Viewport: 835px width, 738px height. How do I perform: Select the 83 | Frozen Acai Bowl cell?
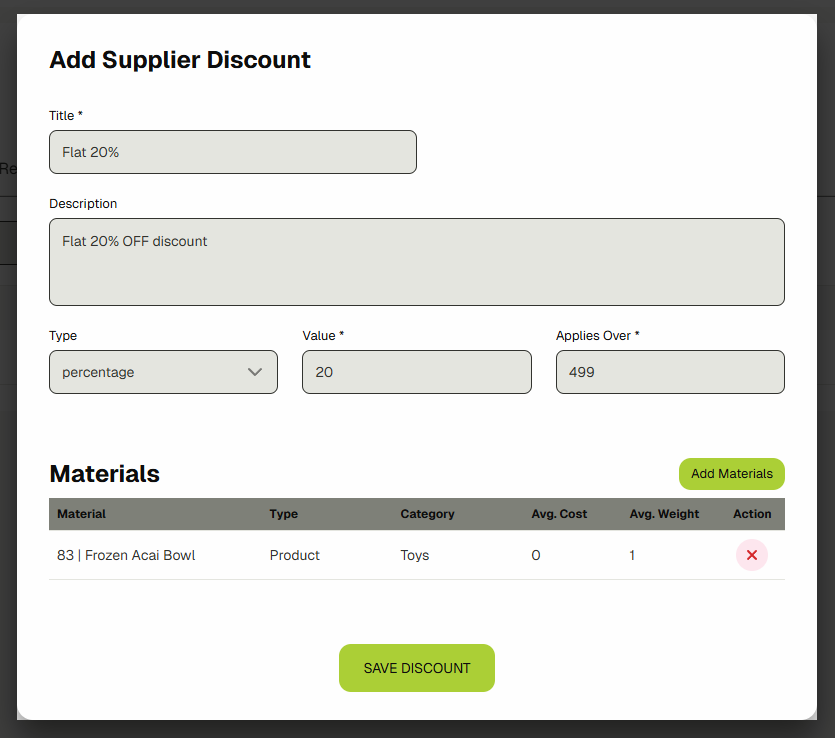coord(126,555)
